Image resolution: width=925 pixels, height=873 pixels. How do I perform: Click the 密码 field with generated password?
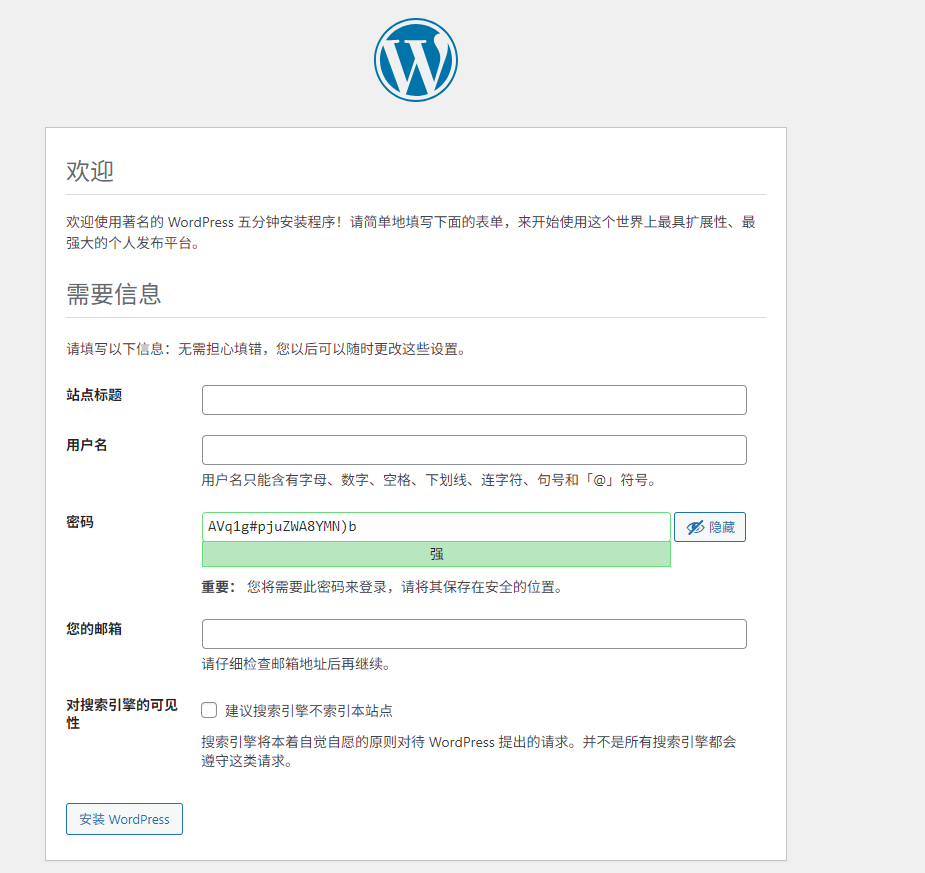pyautogui.click(x=436, y=527)
